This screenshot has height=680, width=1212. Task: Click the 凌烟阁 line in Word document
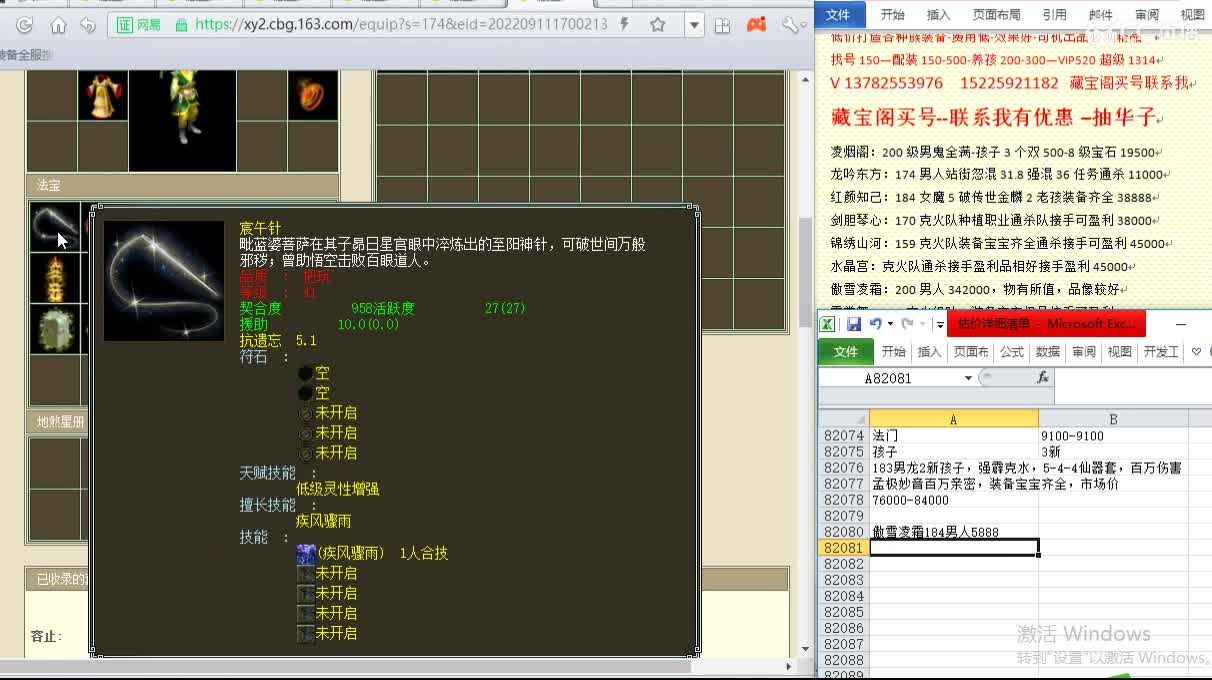click(x=994, y=153)
